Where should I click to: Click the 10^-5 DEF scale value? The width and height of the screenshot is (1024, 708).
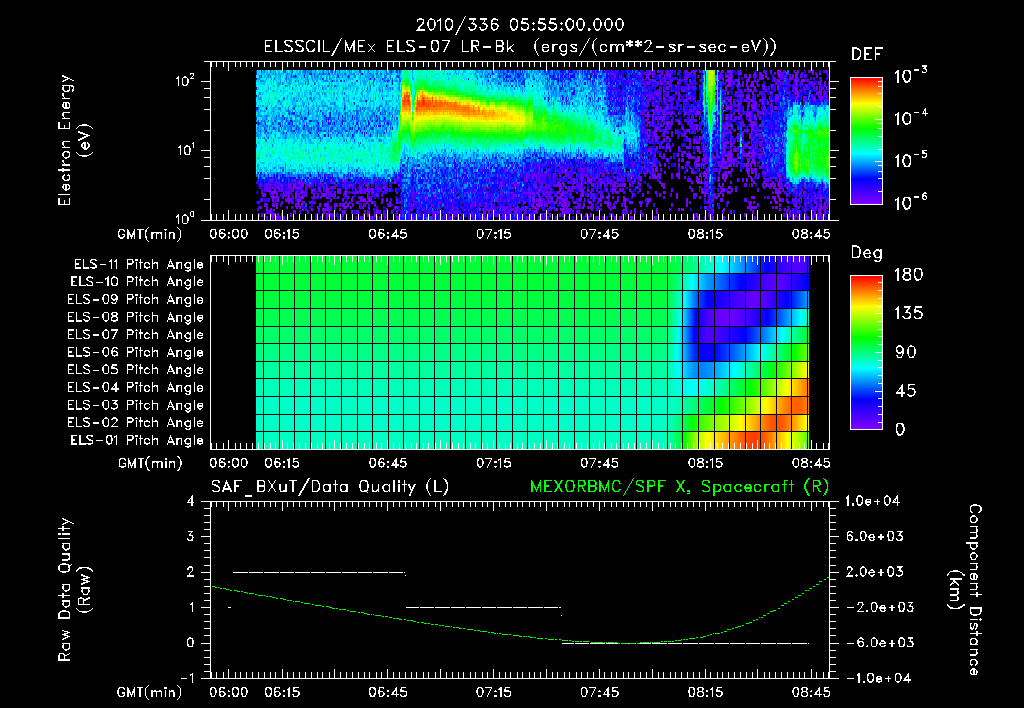tap(911, 160)
